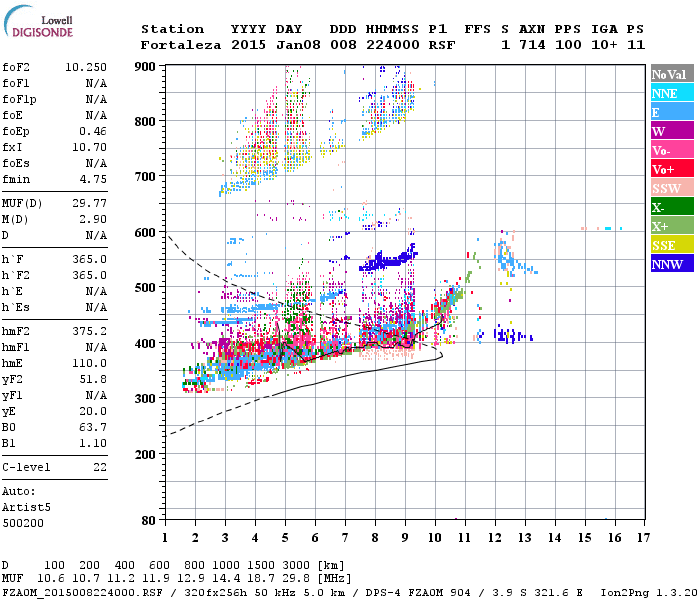Click the C-level value 22

click(100, 467)
